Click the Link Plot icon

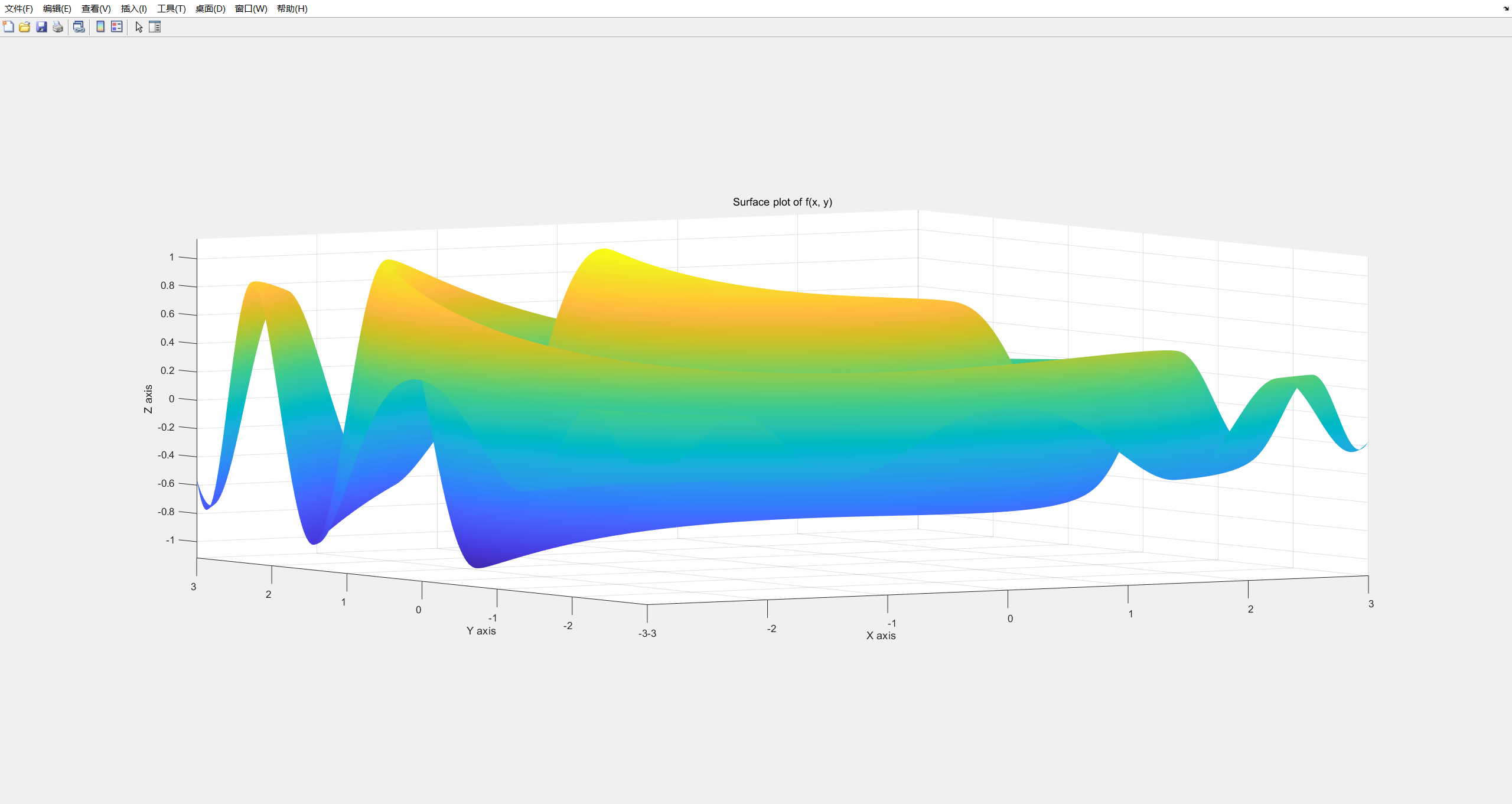79,27
